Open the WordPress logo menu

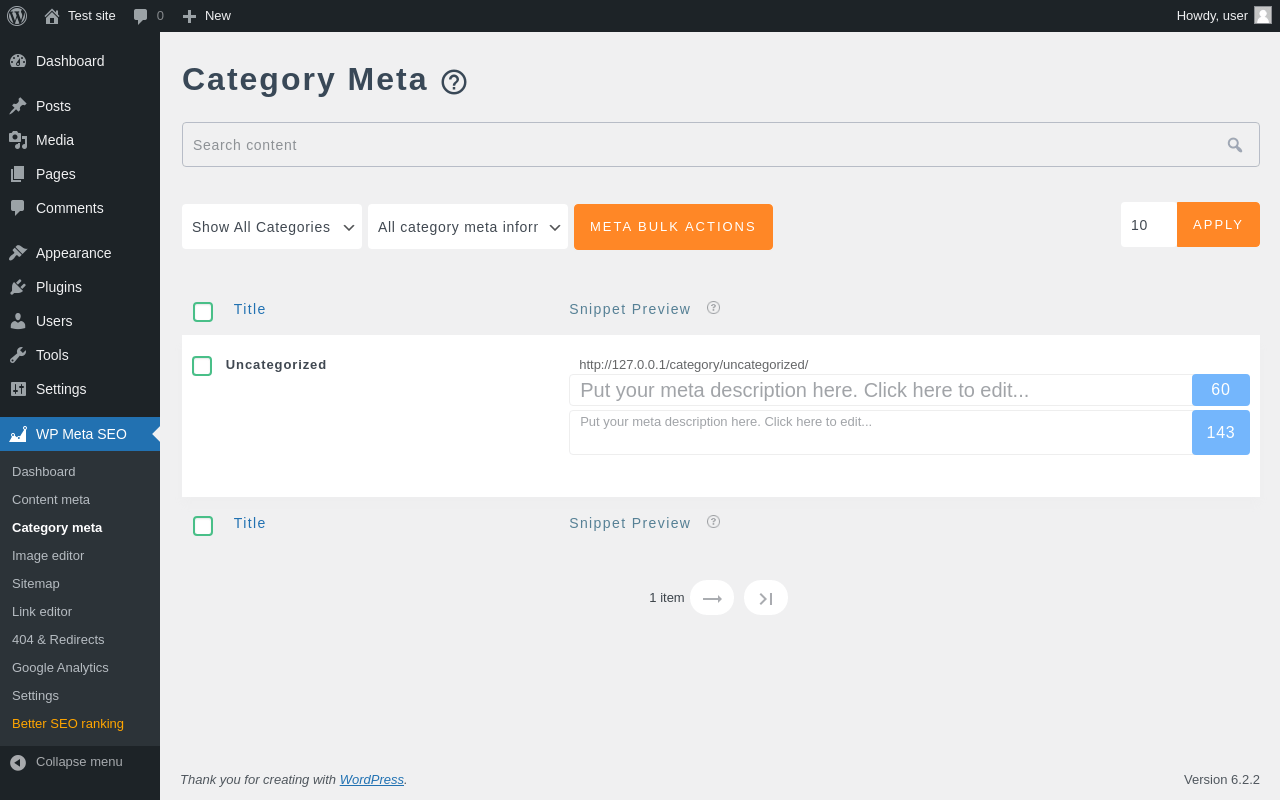17,16
